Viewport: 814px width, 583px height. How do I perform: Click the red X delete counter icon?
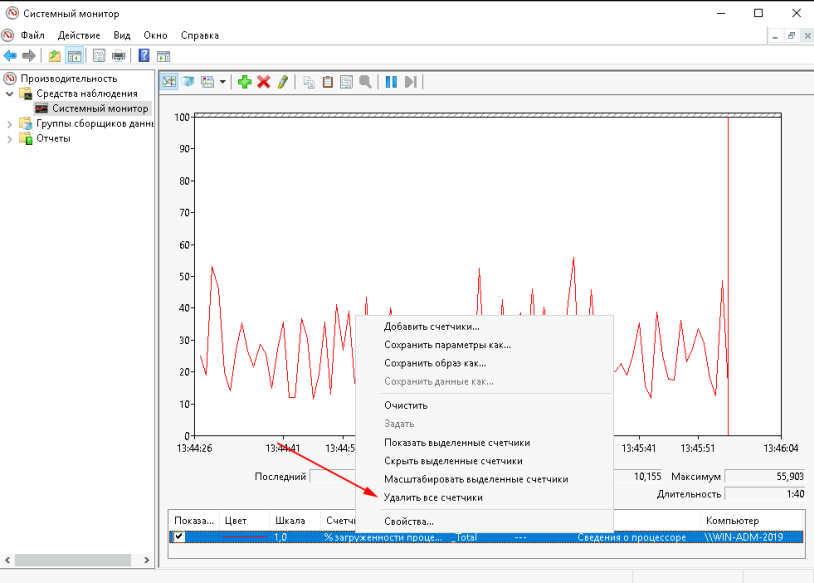[264, 82]
